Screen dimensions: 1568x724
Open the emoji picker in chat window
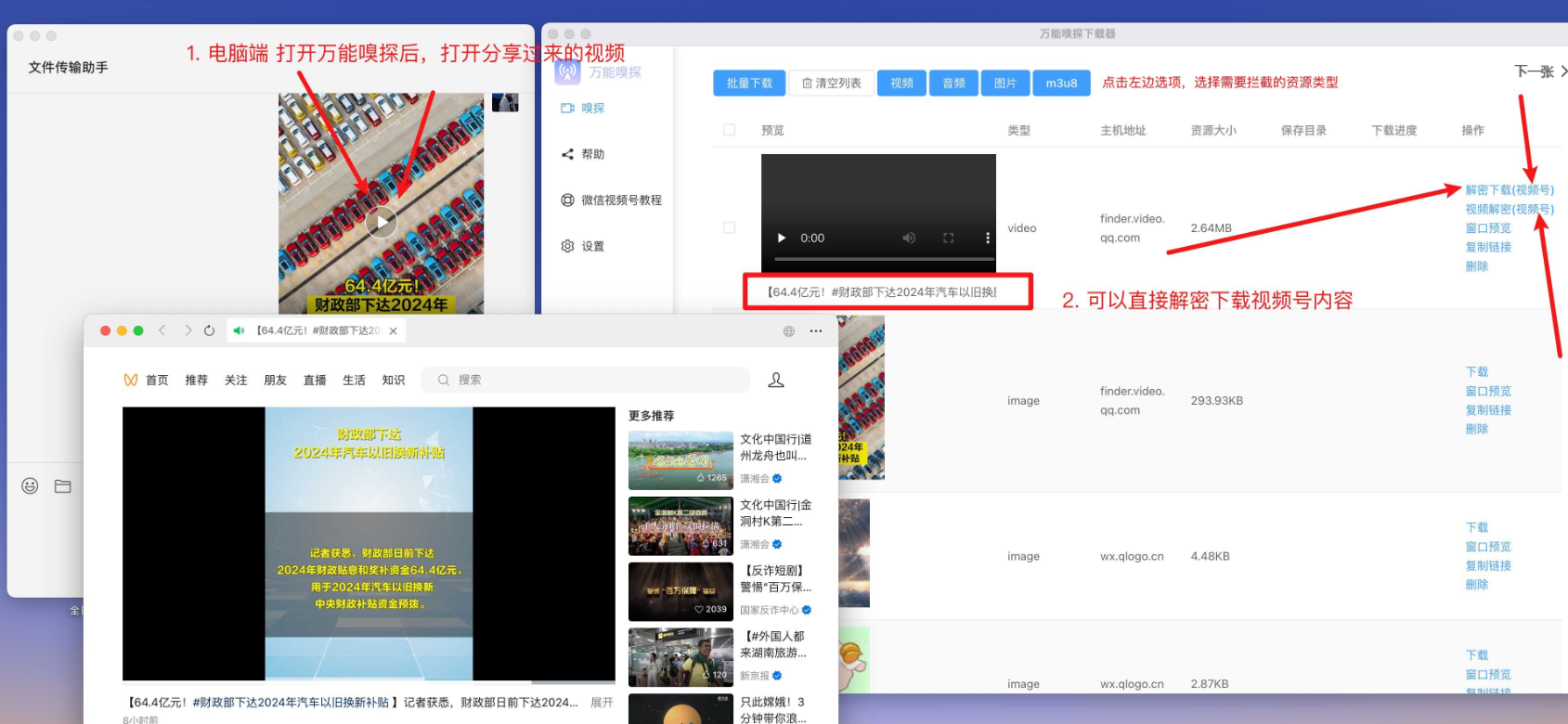(x=30, y=486)
